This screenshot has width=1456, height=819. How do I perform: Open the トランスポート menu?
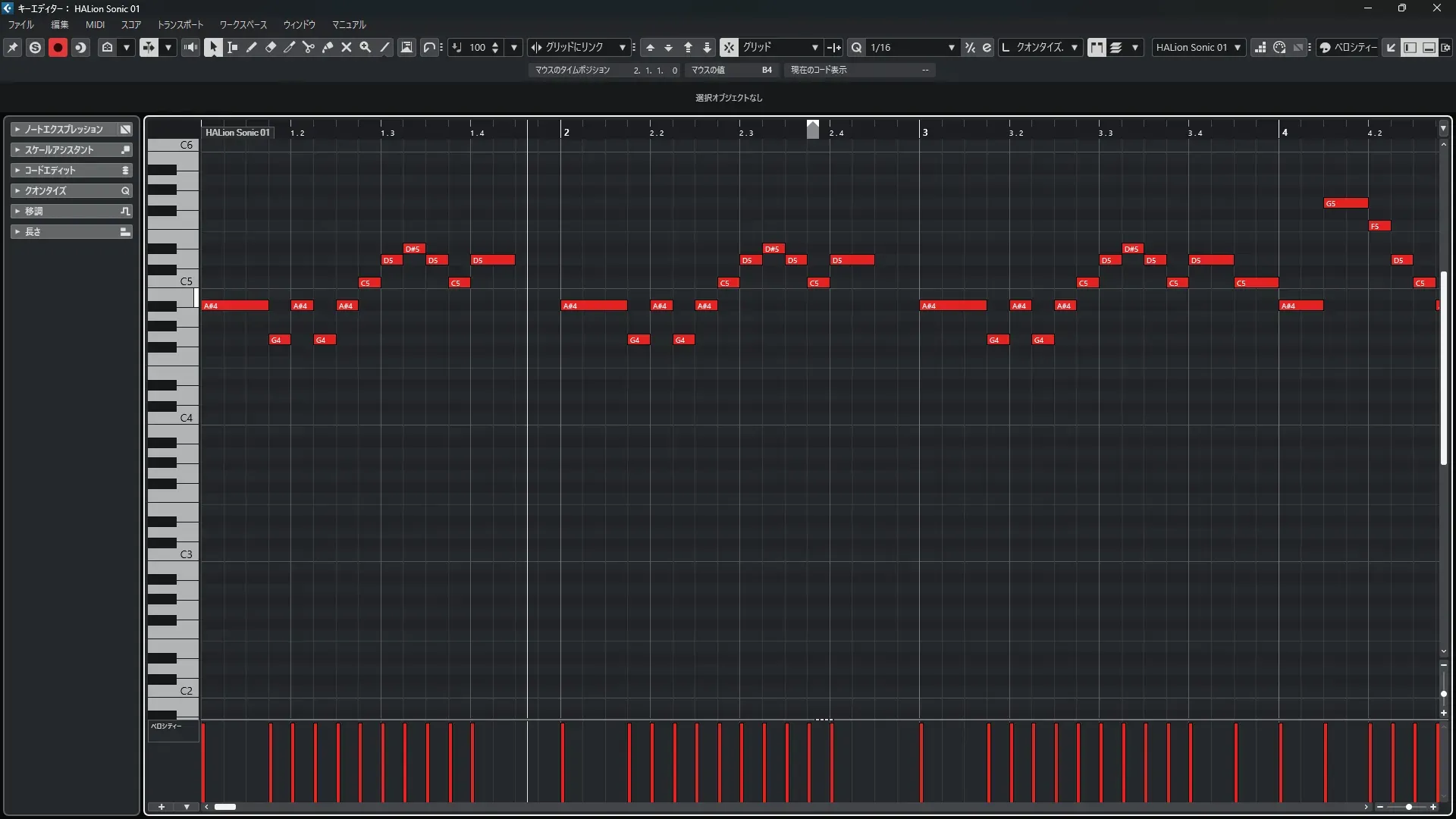[180, 25]
